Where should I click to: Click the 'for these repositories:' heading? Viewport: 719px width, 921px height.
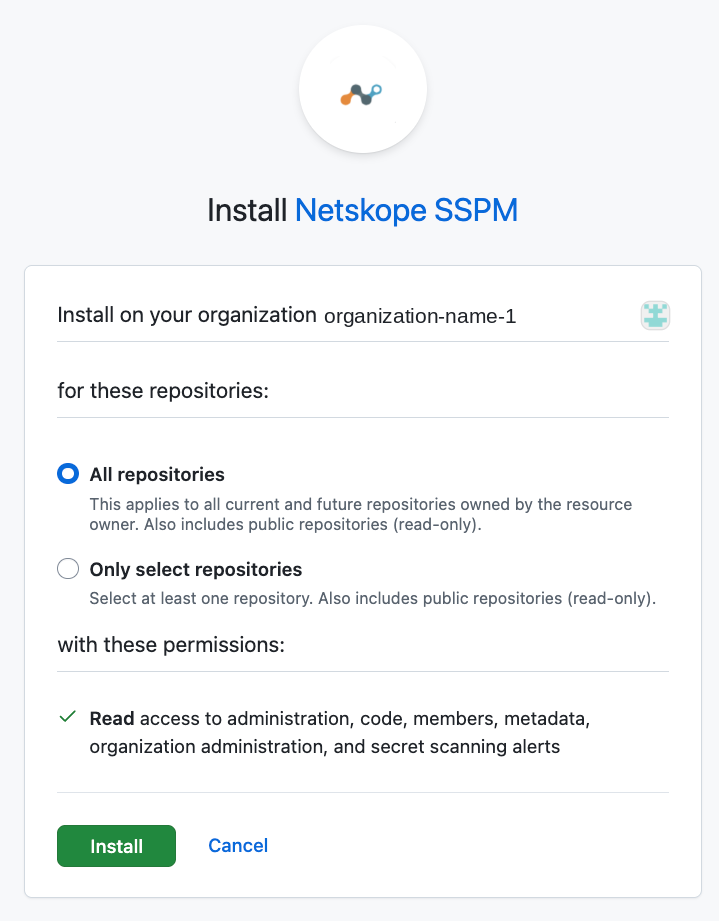pos(163,391)
